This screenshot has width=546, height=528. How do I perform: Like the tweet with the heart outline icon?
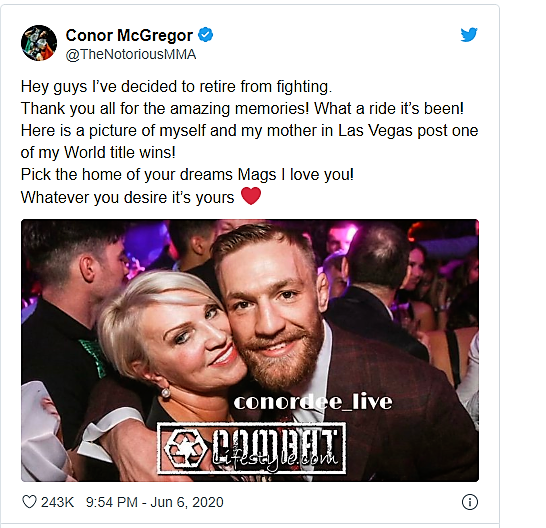29,502
